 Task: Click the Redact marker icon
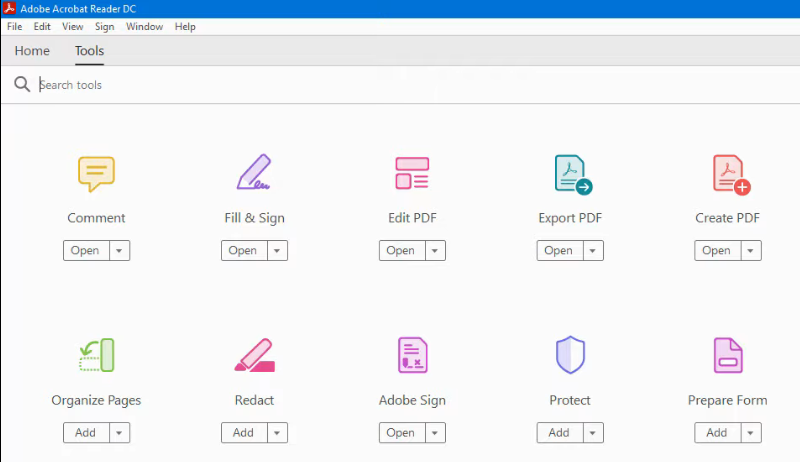pyautogui.click(x=255, y=355)
